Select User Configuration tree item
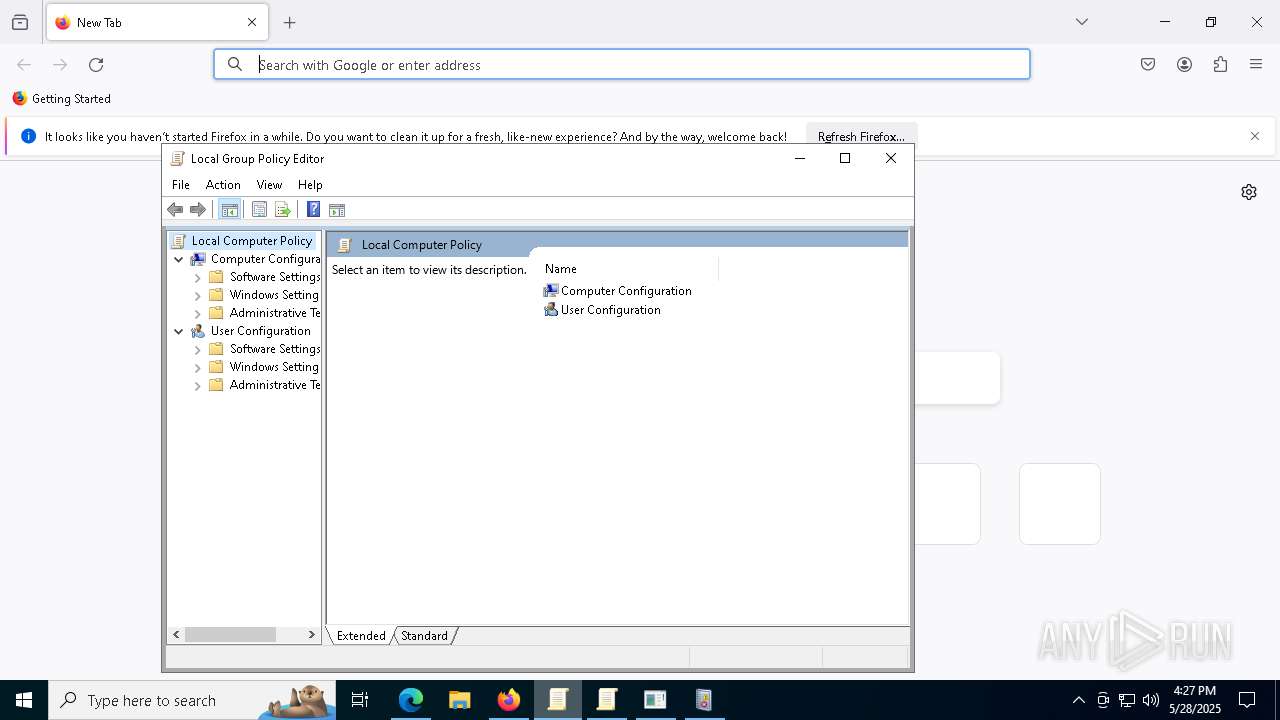The height and width of the screenshot is (720, 1280). [x=261, y=331]
